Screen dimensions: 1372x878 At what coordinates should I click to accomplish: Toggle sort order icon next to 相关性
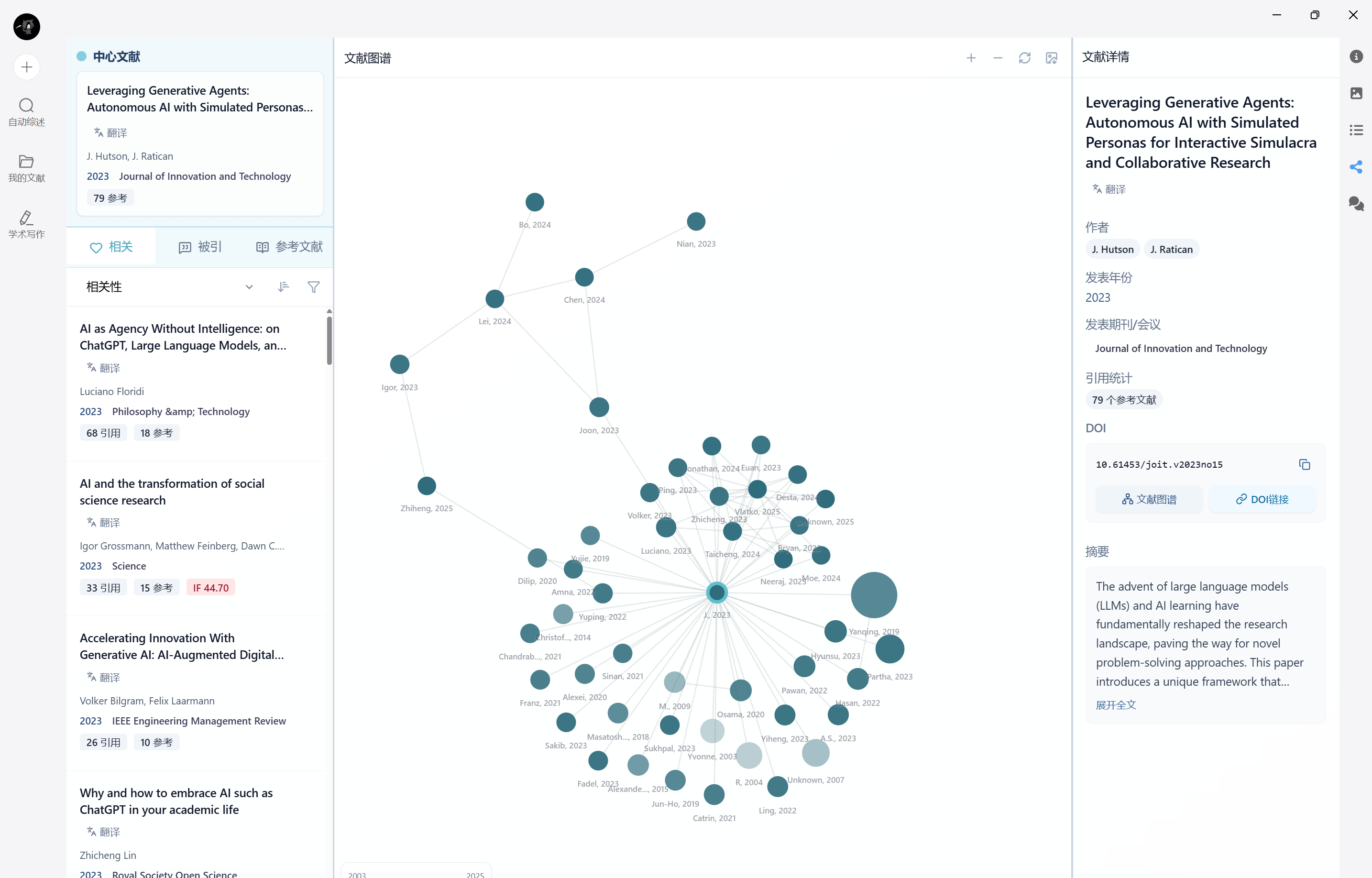tap(283, 287)
